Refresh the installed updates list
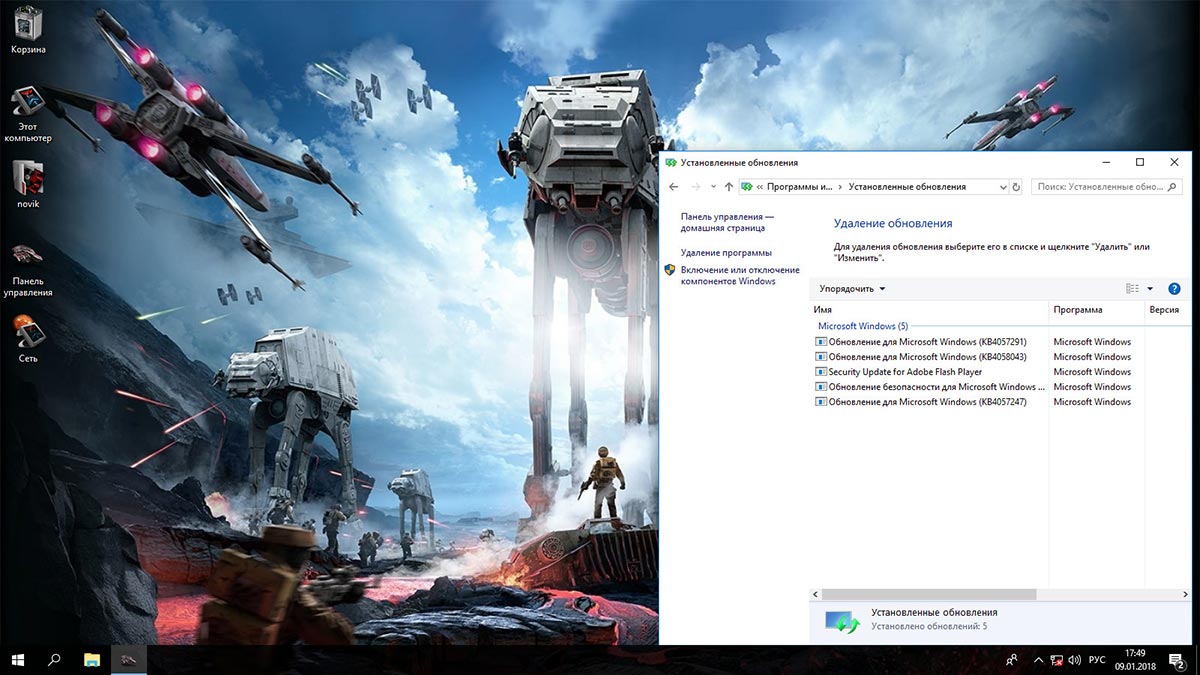Screen dimensions: 1200x675 click(x=1017, y=187)
